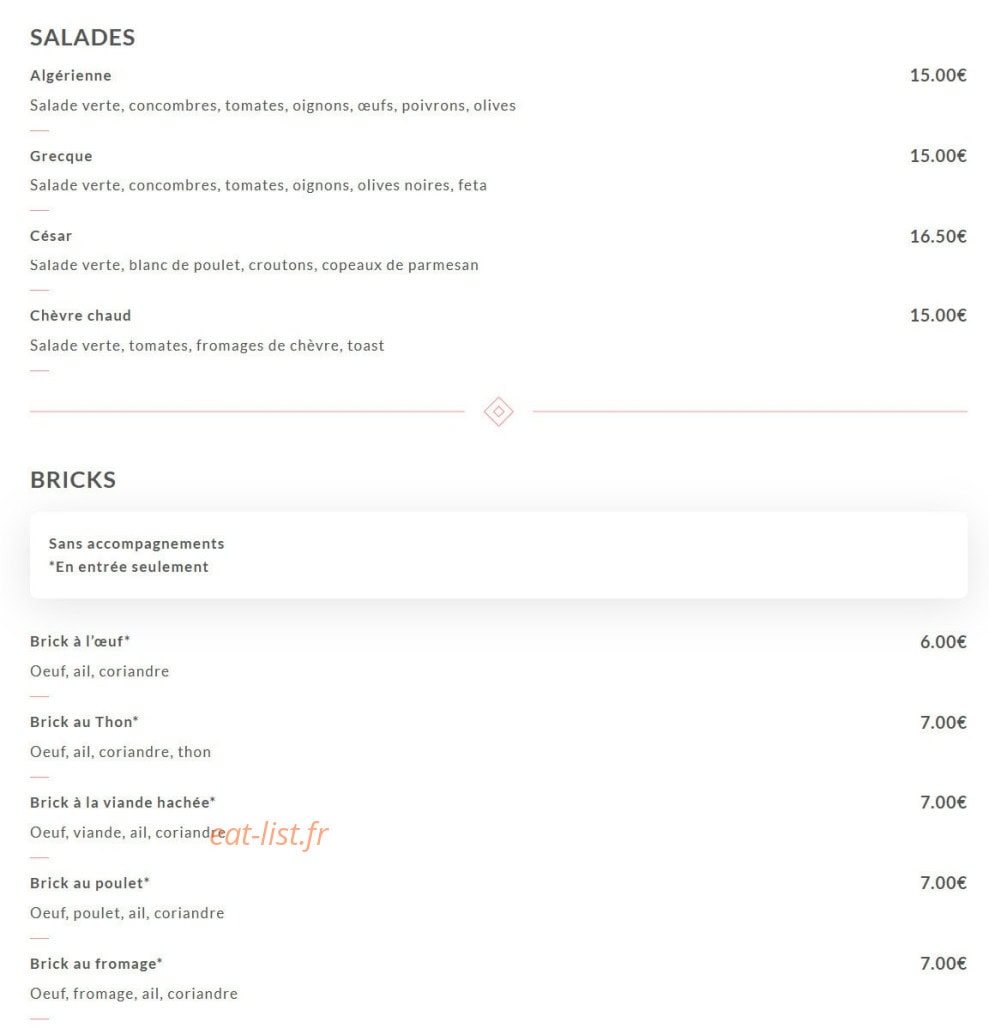Select the BRICKS section heading
The image size is (989, 1028).
point(73,480)
